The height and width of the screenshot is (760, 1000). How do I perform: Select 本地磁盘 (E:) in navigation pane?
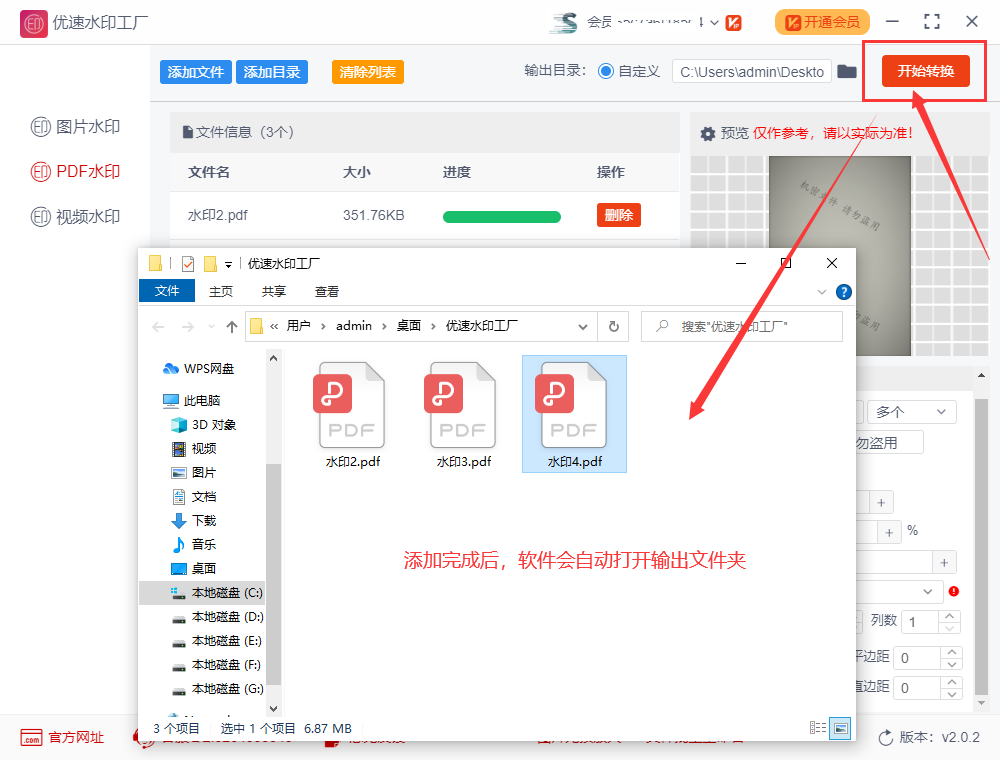pos(217,641)
